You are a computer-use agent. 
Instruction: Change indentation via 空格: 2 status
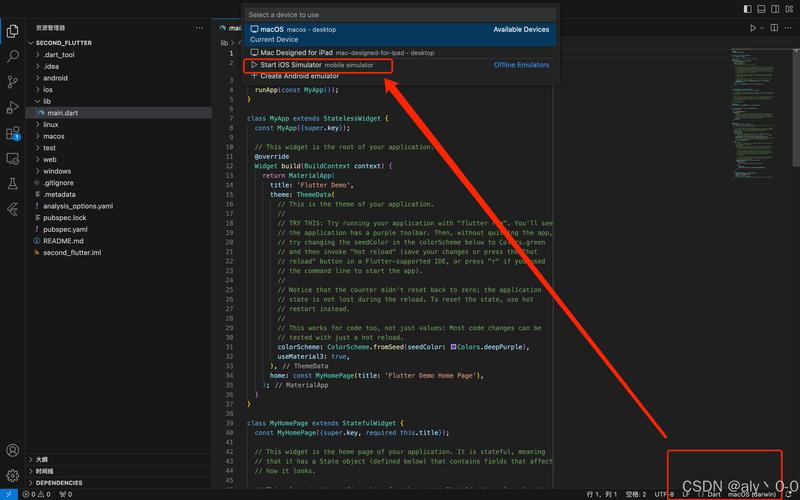tap(636, 494)
